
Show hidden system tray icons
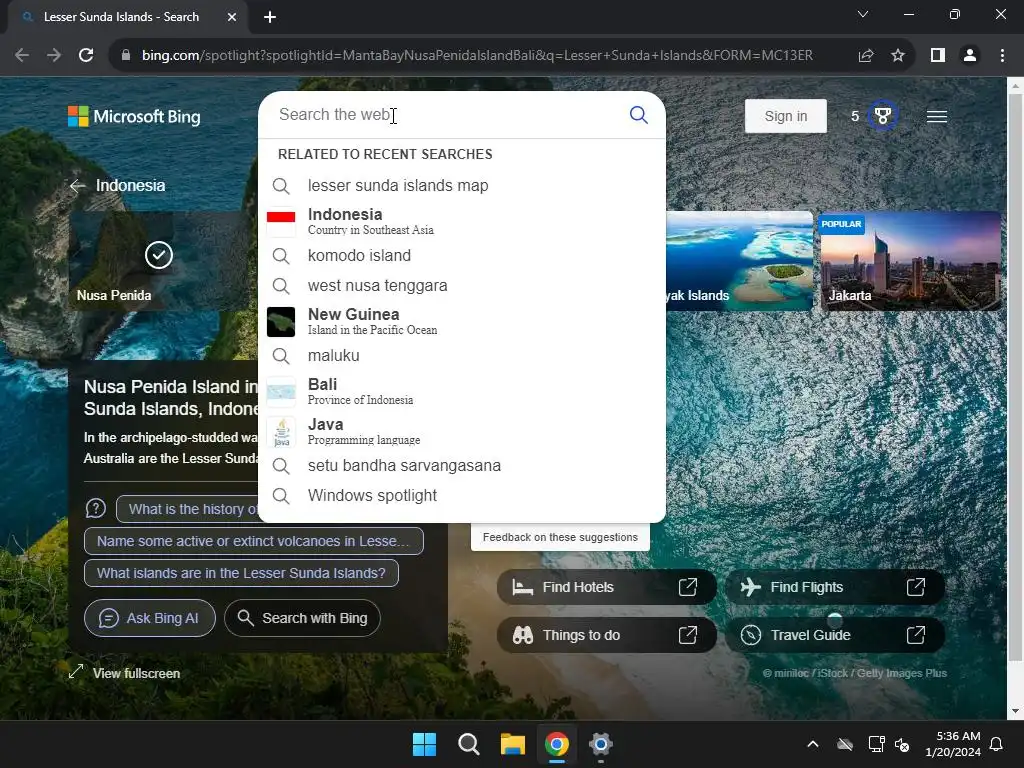[813, 744]
